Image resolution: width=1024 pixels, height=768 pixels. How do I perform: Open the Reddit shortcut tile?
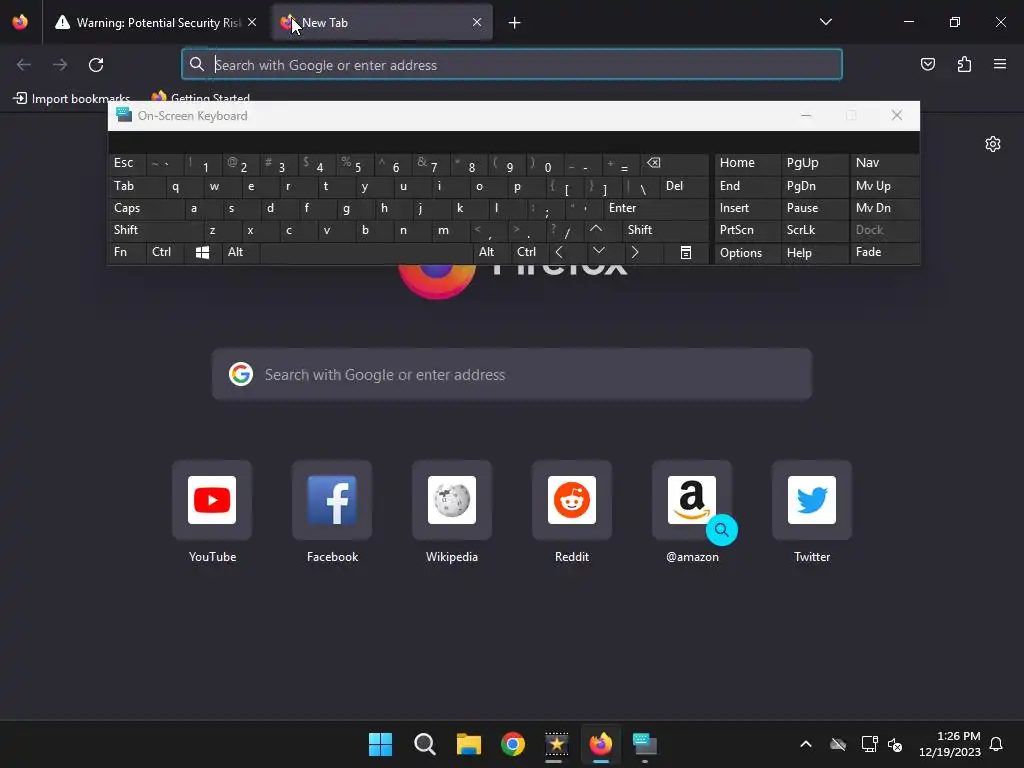[x=571, y=500]
